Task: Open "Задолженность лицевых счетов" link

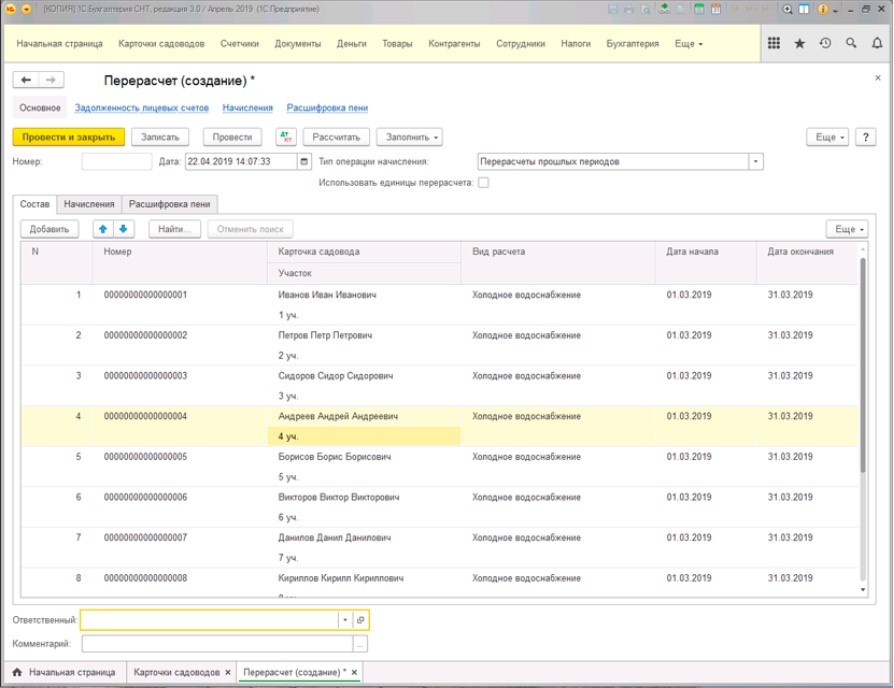Action: tap(141, 108)
